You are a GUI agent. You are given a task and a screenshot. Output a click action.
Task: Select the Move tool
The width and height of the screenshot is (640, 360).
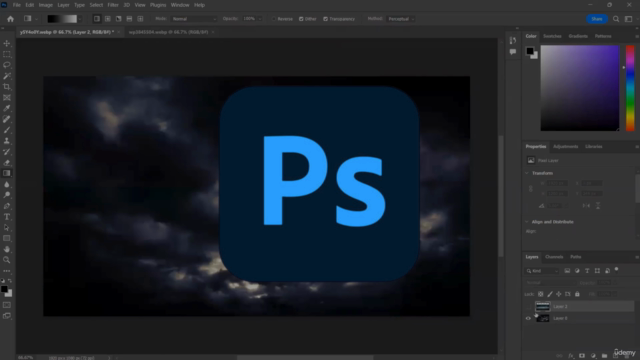(7, 43)
